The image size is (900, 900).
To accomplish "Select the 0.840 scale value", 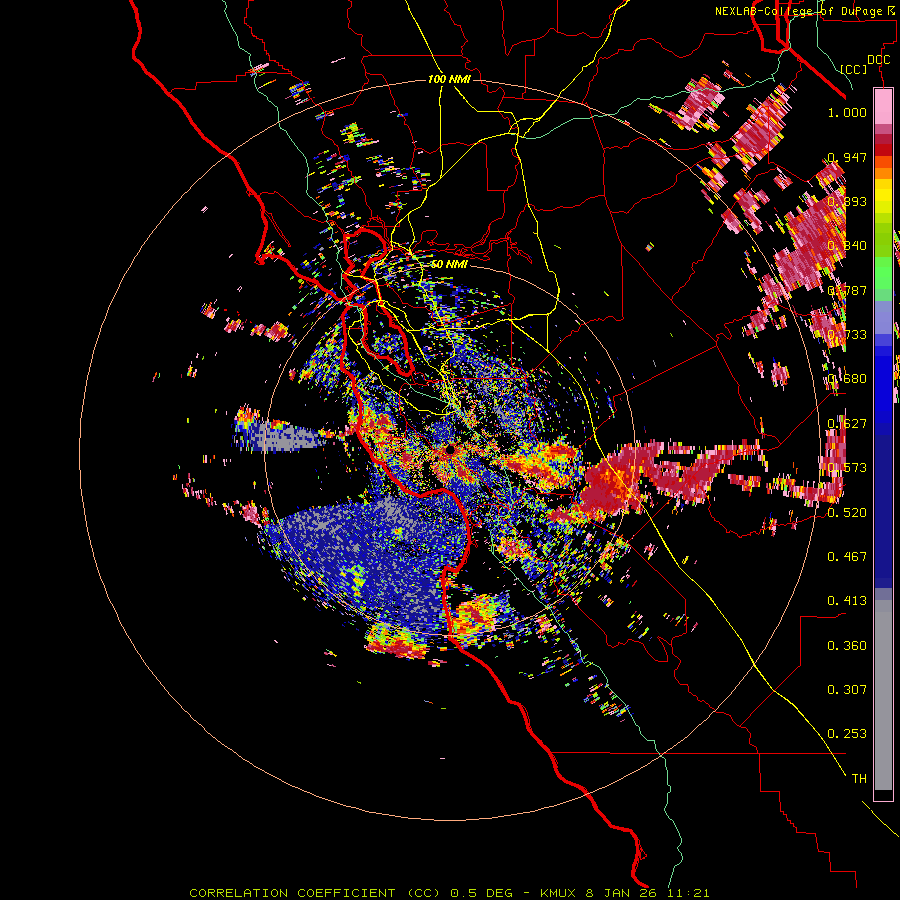I will coord(847,246).
